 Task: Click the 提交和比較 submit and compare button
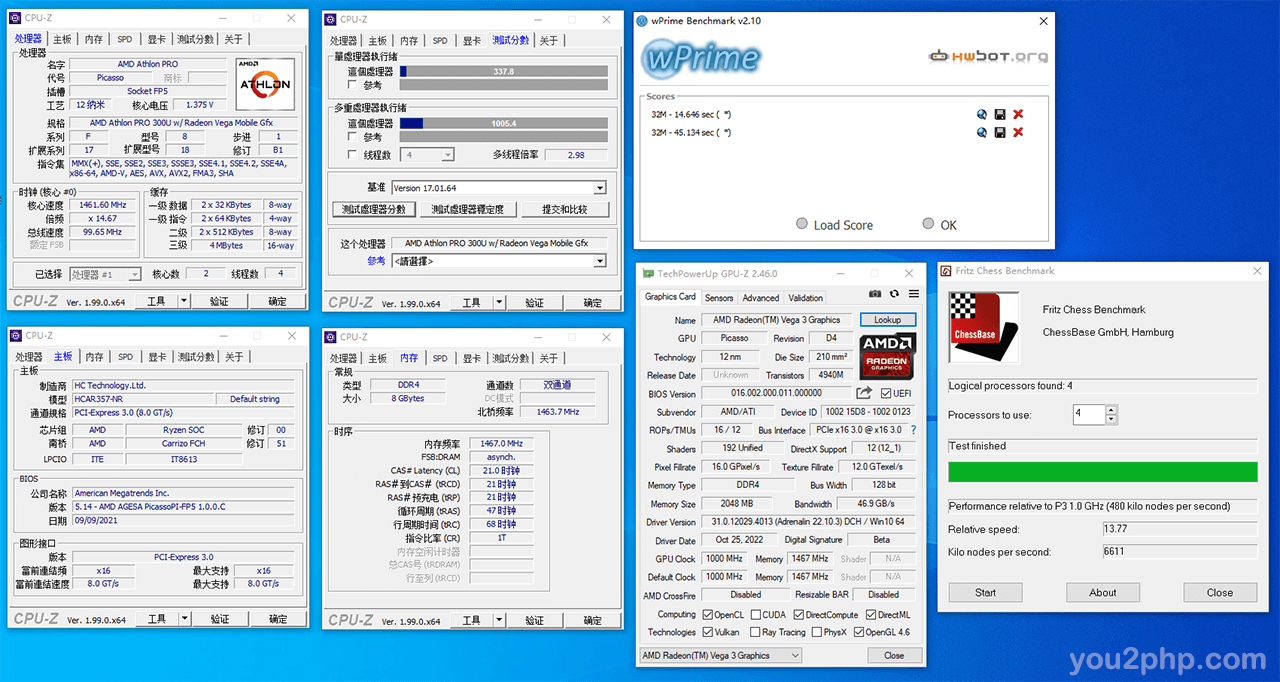point(563,210)
